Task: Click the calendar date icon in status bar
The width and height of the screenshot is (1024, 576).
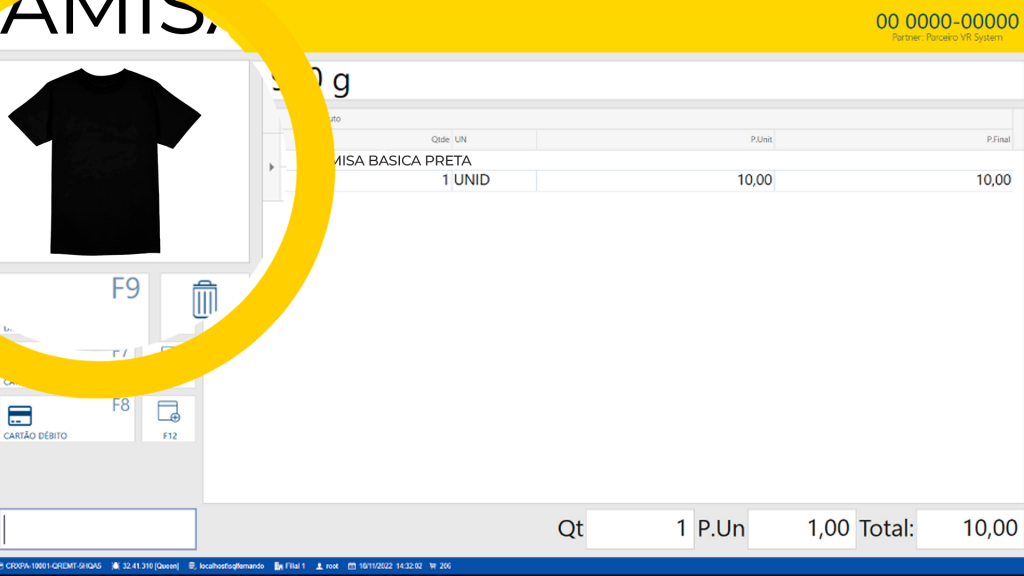Action: coord(352,566)
